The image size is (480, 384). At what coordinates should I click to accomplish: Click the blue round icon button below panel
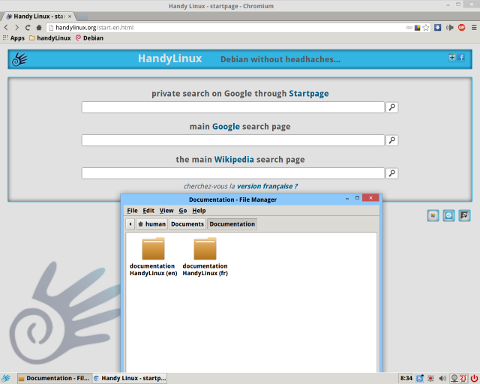pos(449,216)
